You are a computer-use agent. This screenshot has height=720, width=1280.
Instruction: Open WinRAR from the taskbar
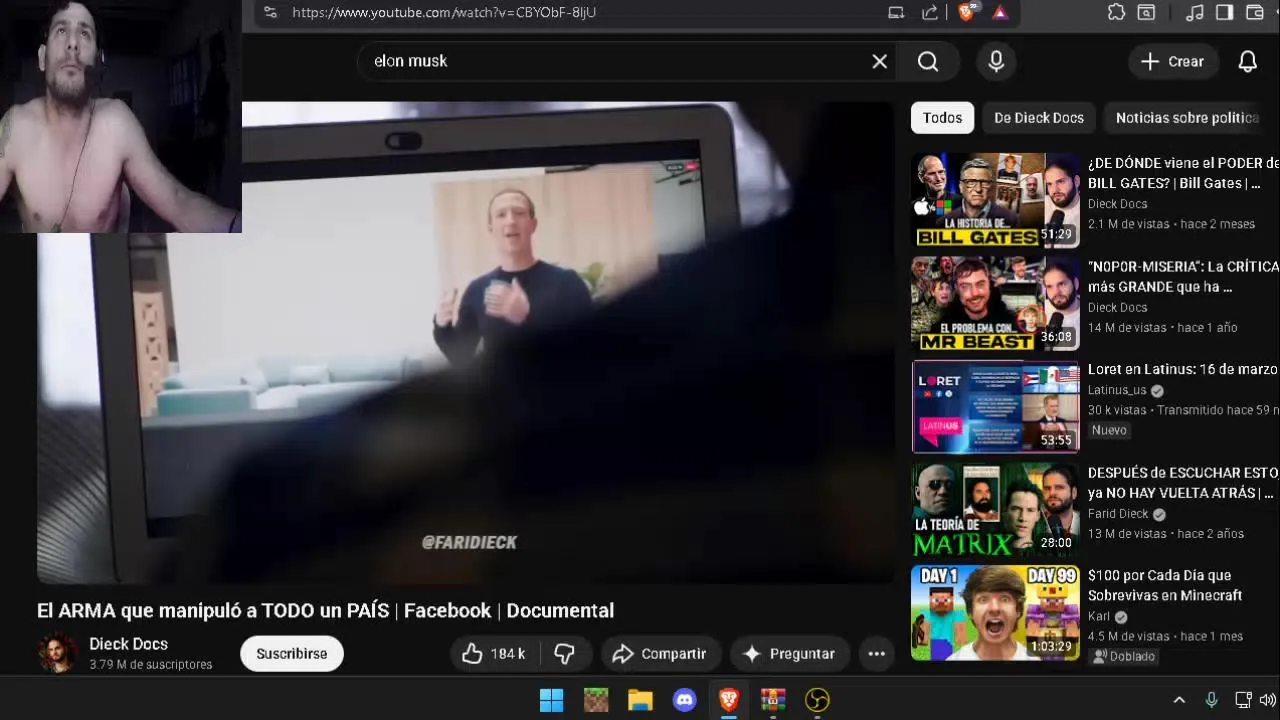click(x=773, y=700)
